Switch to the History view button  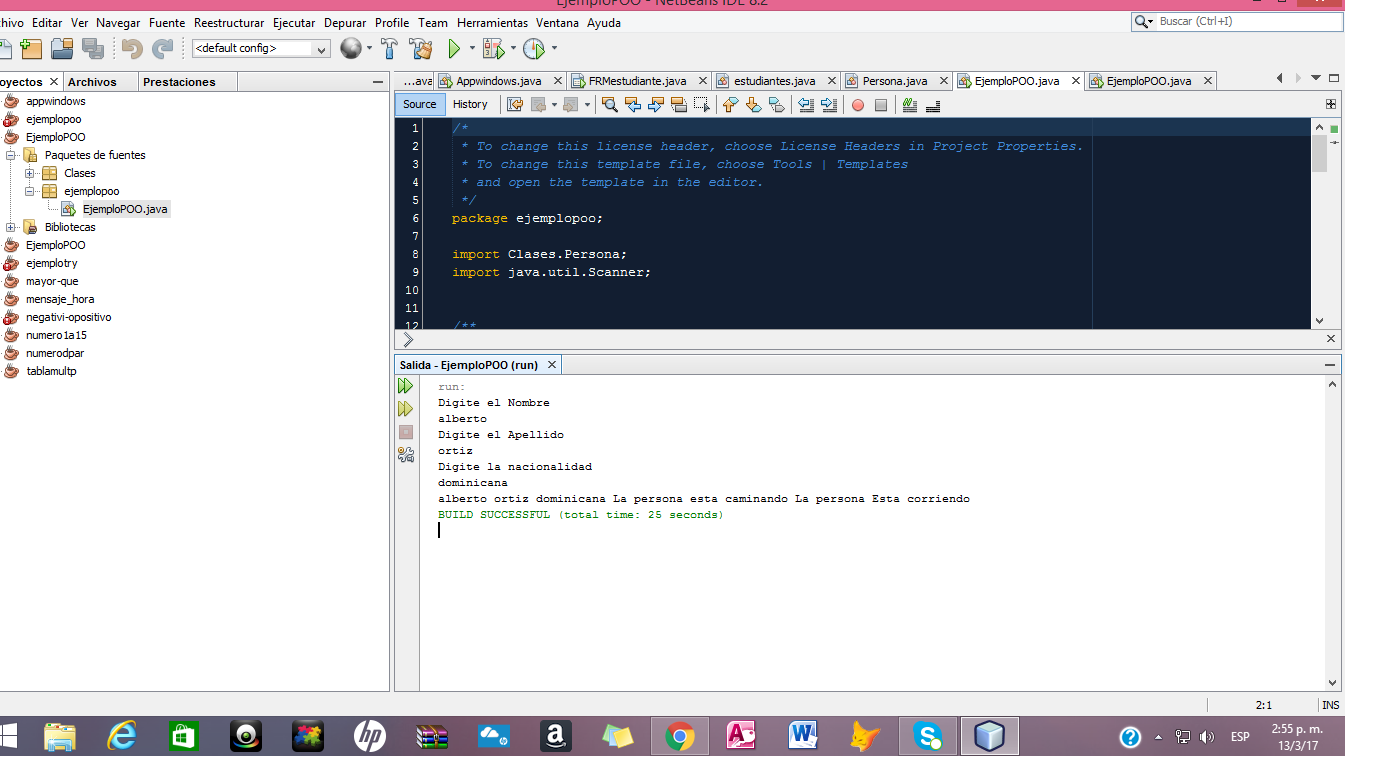point(470,104)
